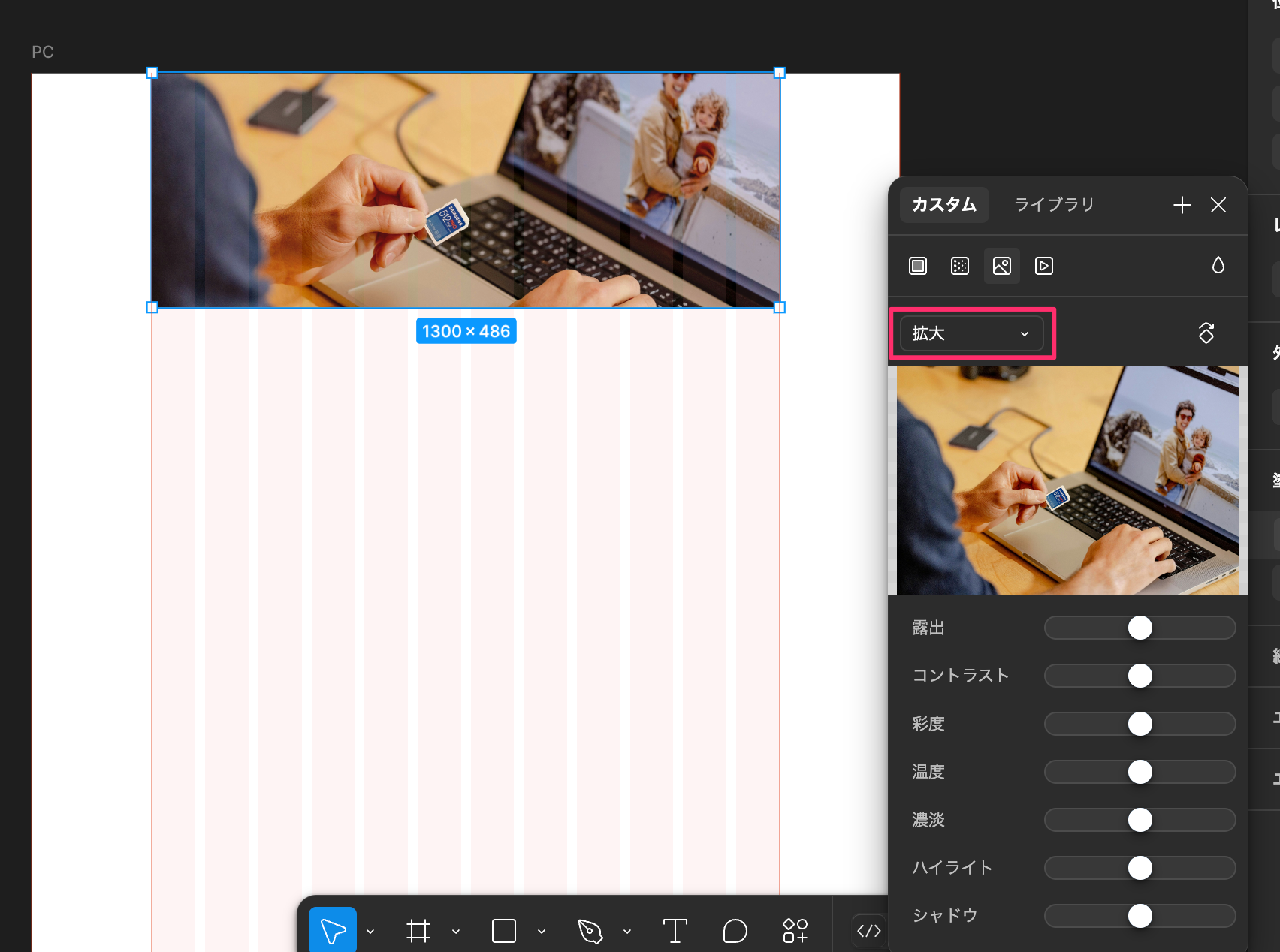Click the plus button to add image
Screen dimensions: 1280x952
pyautogui.click(x=1182, y=204)
